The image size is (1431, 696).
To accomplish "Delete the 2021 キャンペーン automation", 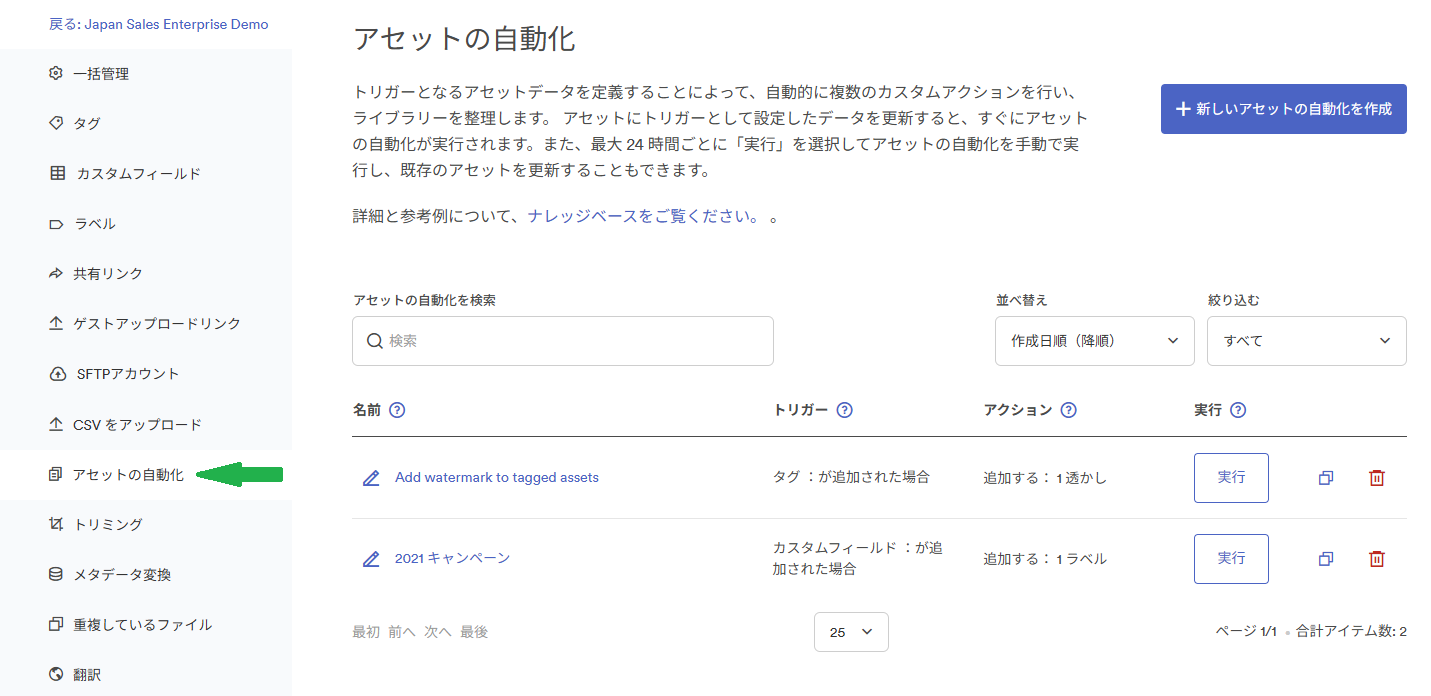I will pos(1377,559).
